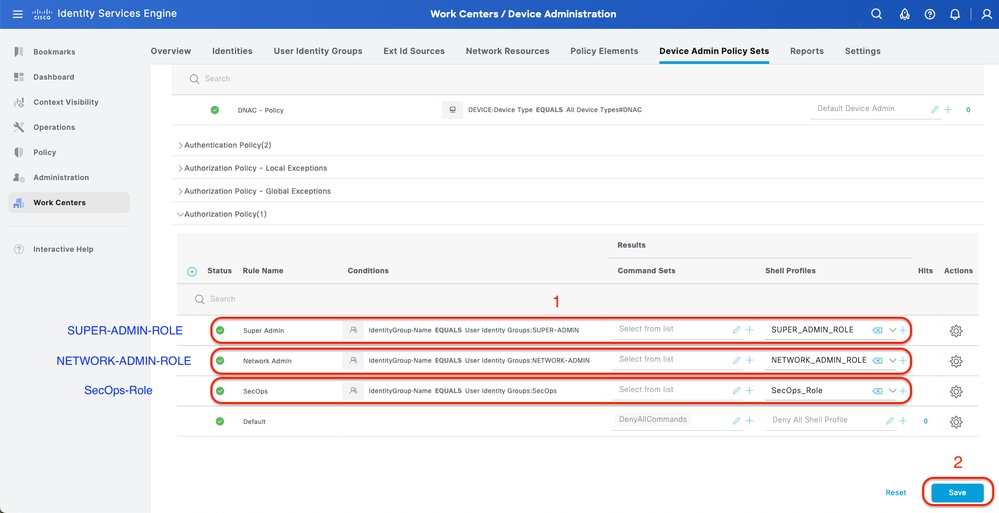Click the device condition icon in DNAC row
This screenshot has height=513, width=999.
pyautogui.click(x=452, y=110)
